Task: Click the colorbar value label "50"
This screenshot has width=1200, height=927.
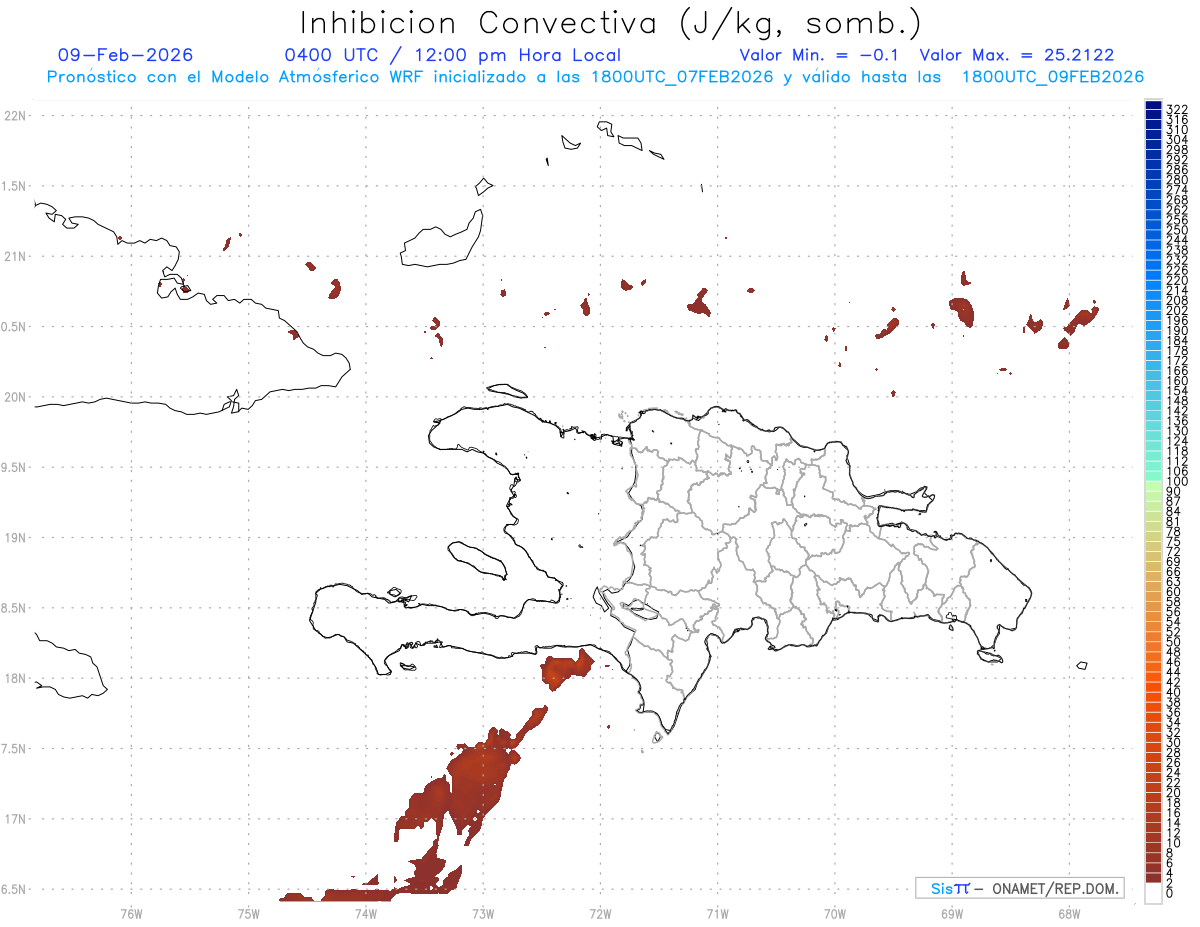Action: pos(1173,642)
